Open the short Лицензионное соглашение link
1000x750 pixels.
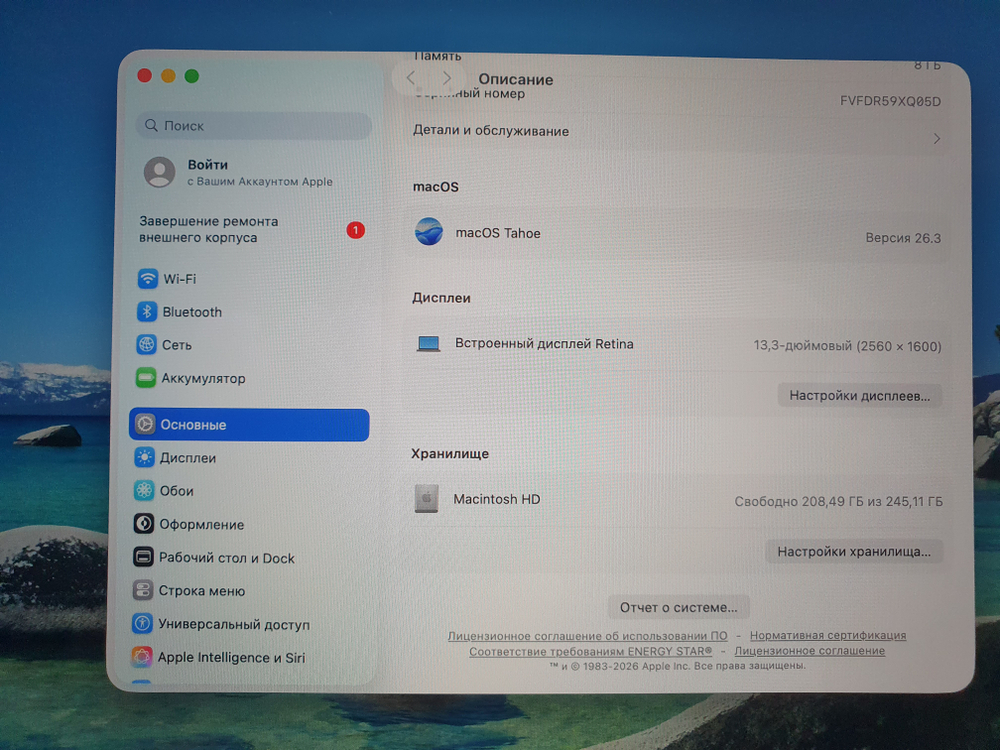809,651
